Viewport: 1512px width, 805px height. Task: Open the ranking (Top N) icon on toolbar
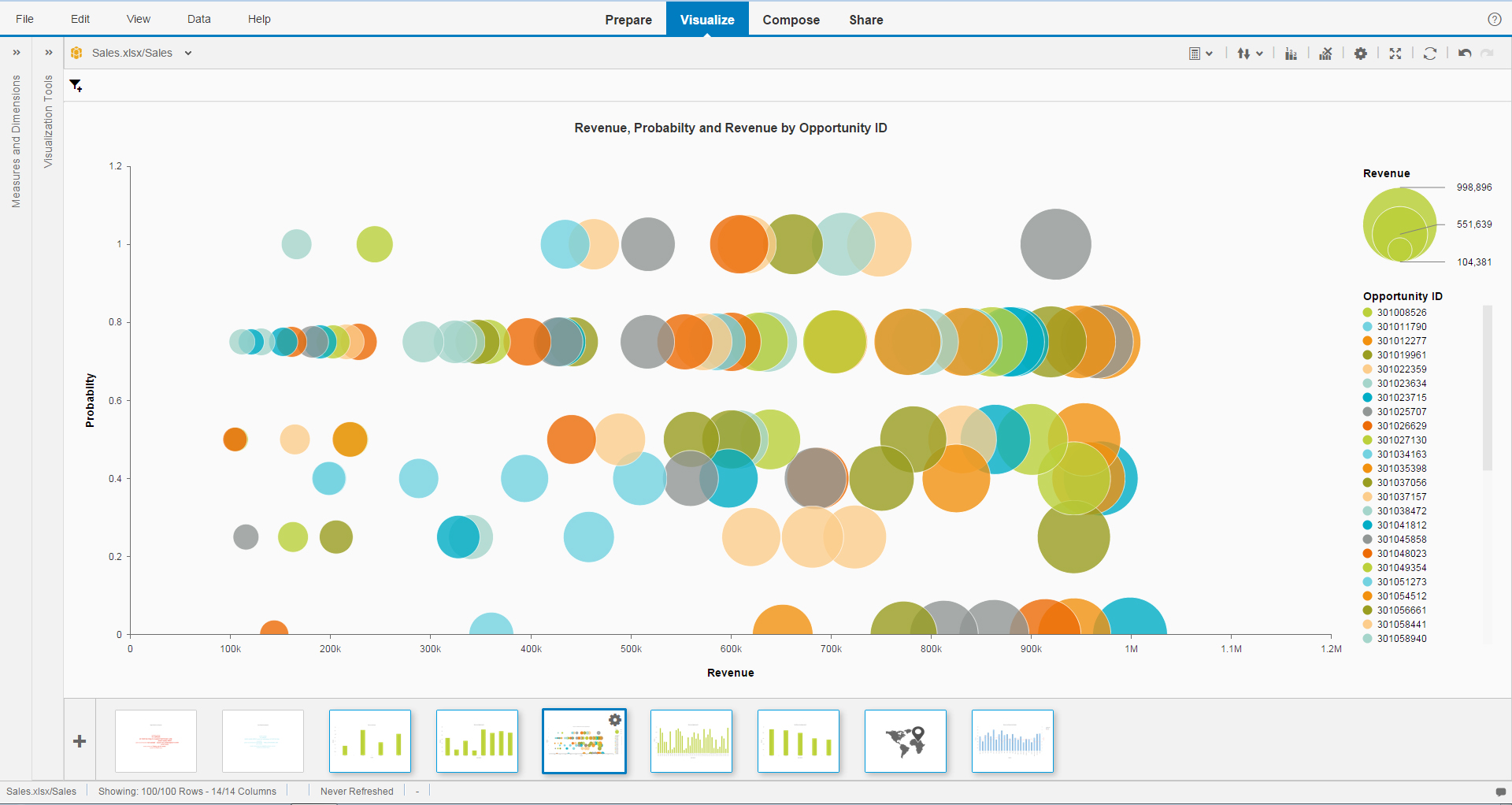tap(1291, 54)
